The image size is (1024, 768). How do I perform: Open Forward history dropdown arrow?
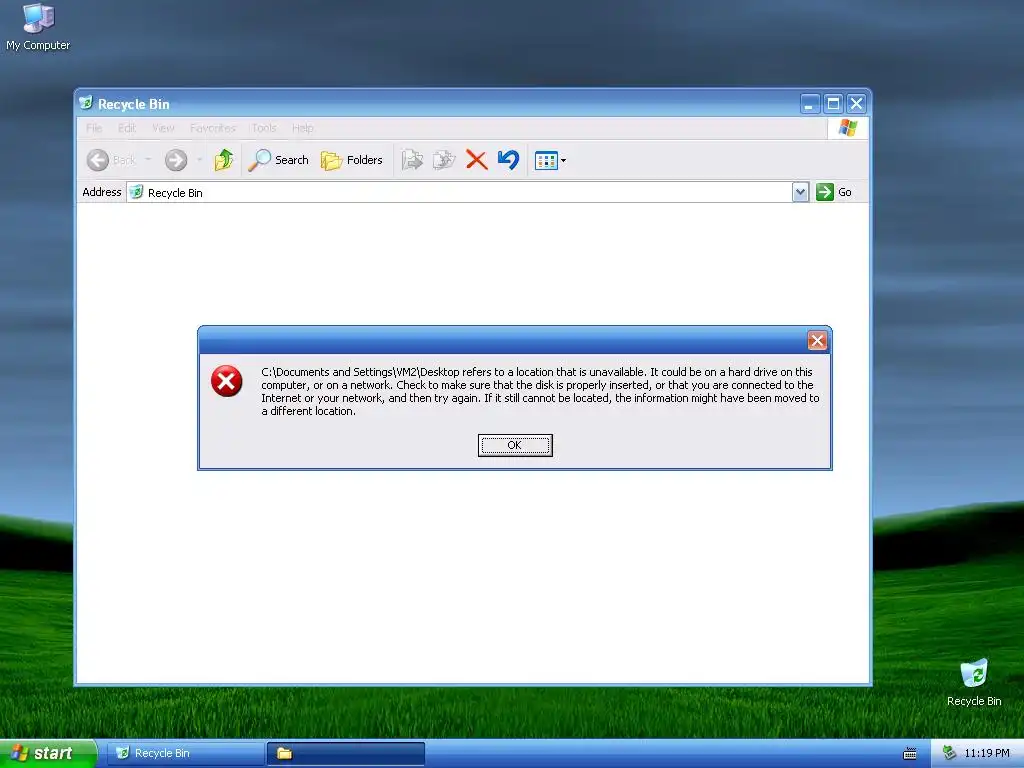pyautogui.click(x=199, y=160)
